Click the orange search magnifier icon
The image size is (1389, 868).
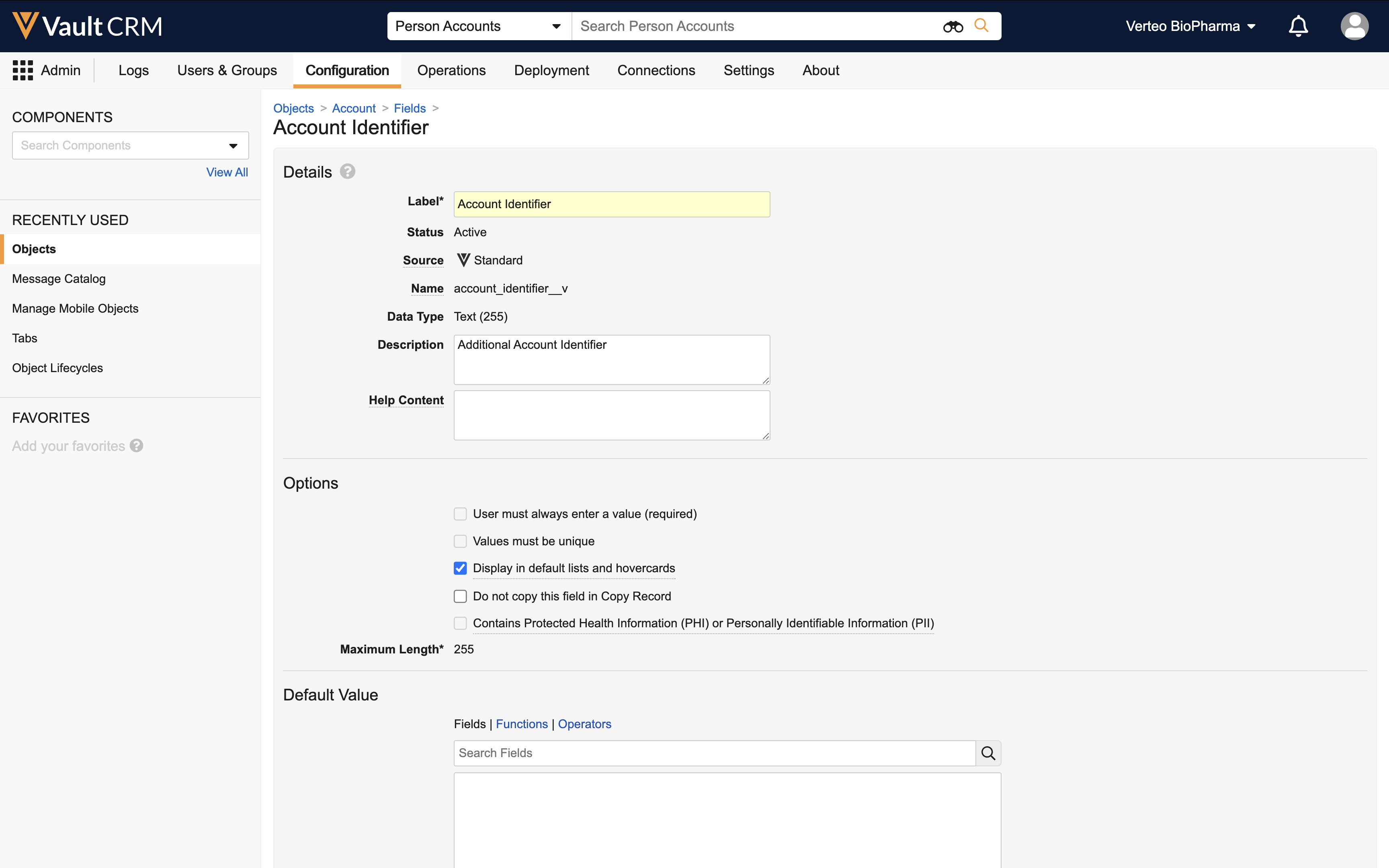coord(981,26)
